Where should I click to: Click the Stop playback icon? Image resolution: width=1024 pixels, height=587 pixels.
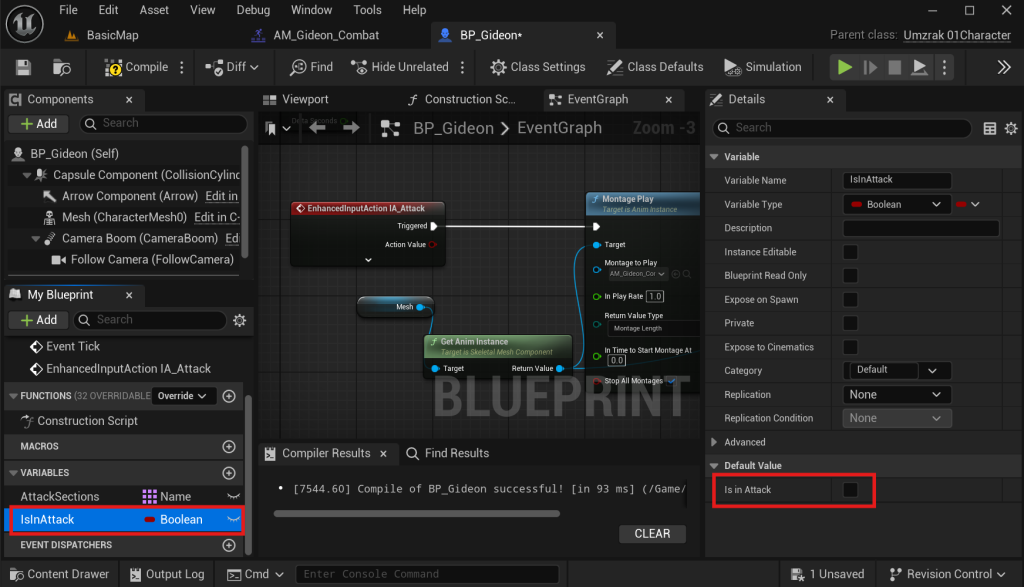coord(895,67)
